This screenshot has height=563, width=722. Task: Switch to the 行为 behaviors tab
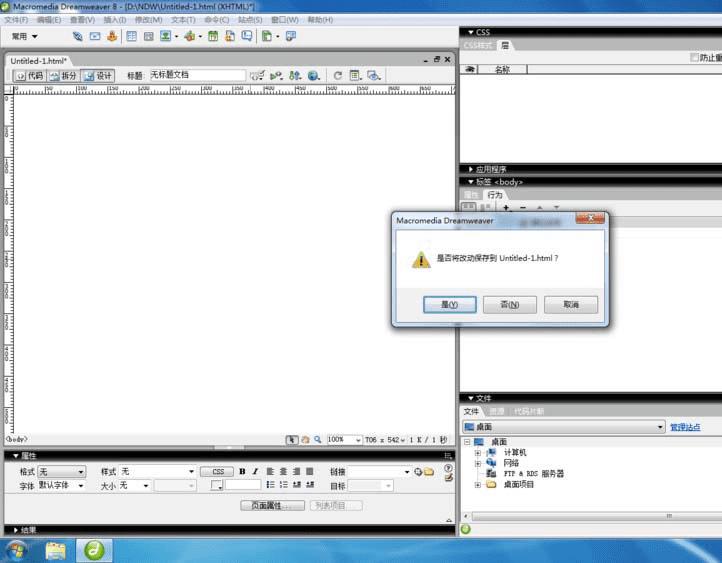[495, 195]
